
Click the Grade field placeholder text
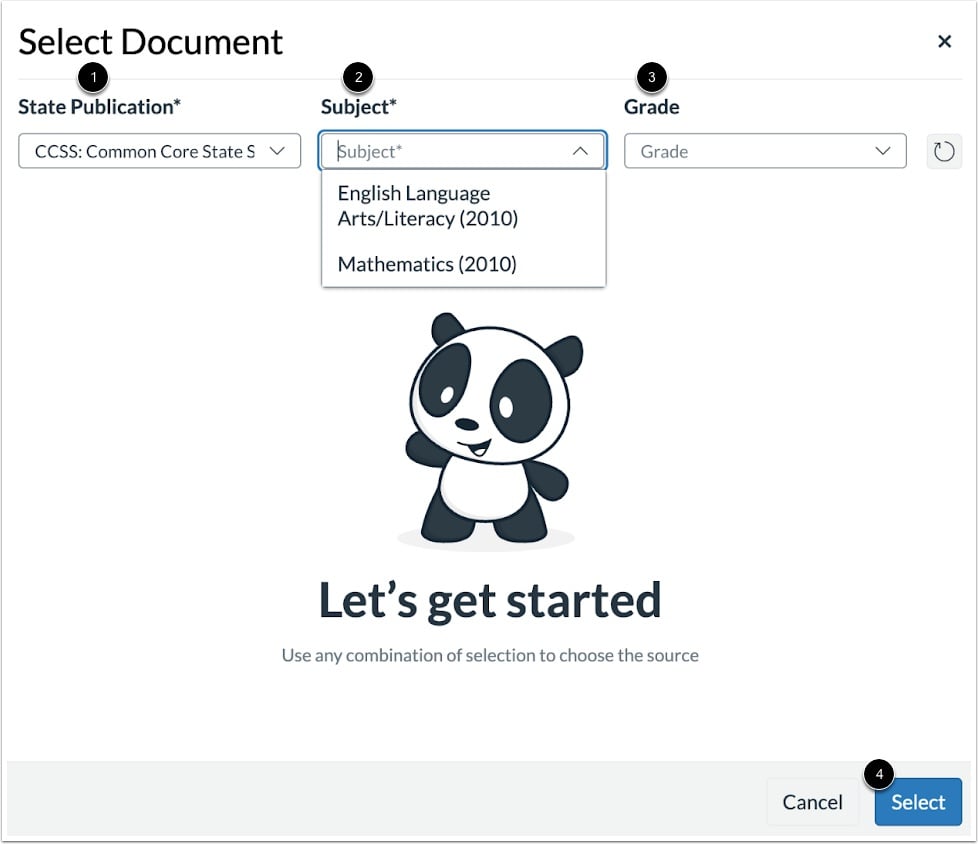pos(666,151)
